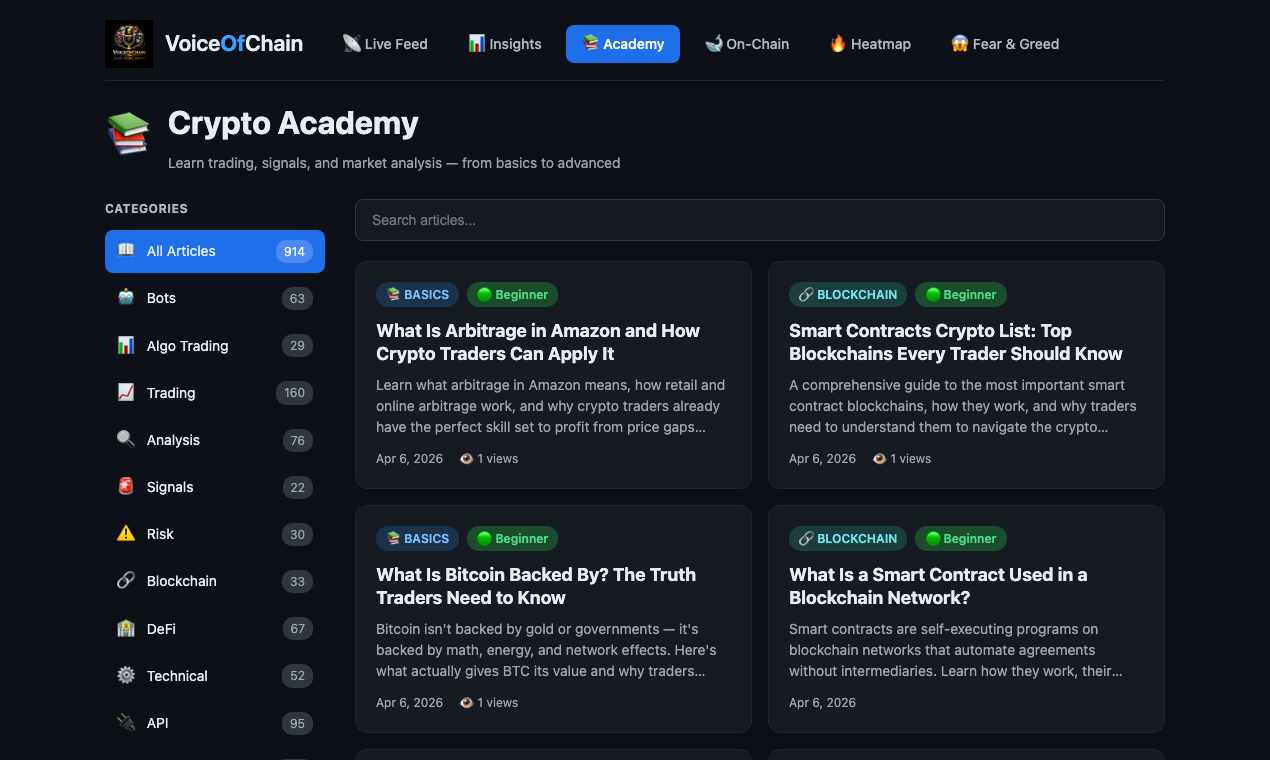
Task: Click the green Beginner badge on smart contract article
Action: pos(960,538)
